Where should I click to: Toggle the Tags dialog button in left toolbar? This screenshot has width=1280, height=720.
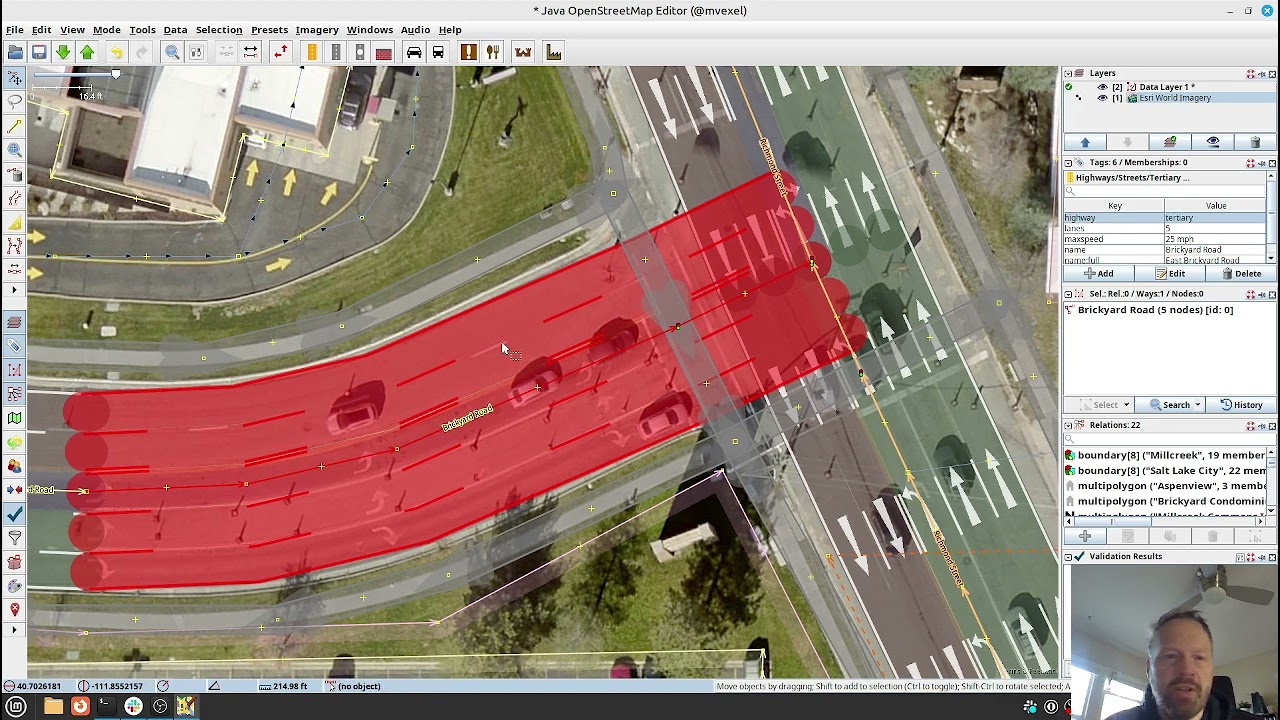[x=15, y=345]
